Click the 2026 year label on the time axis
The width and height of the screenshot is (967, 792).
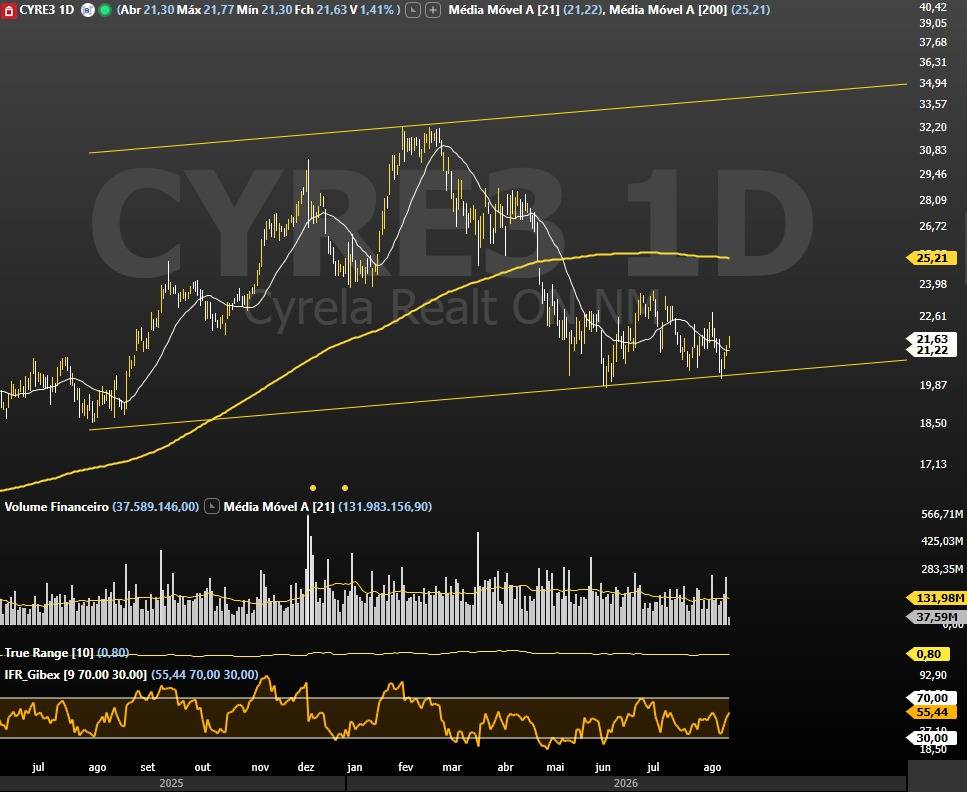pos(626,783)
